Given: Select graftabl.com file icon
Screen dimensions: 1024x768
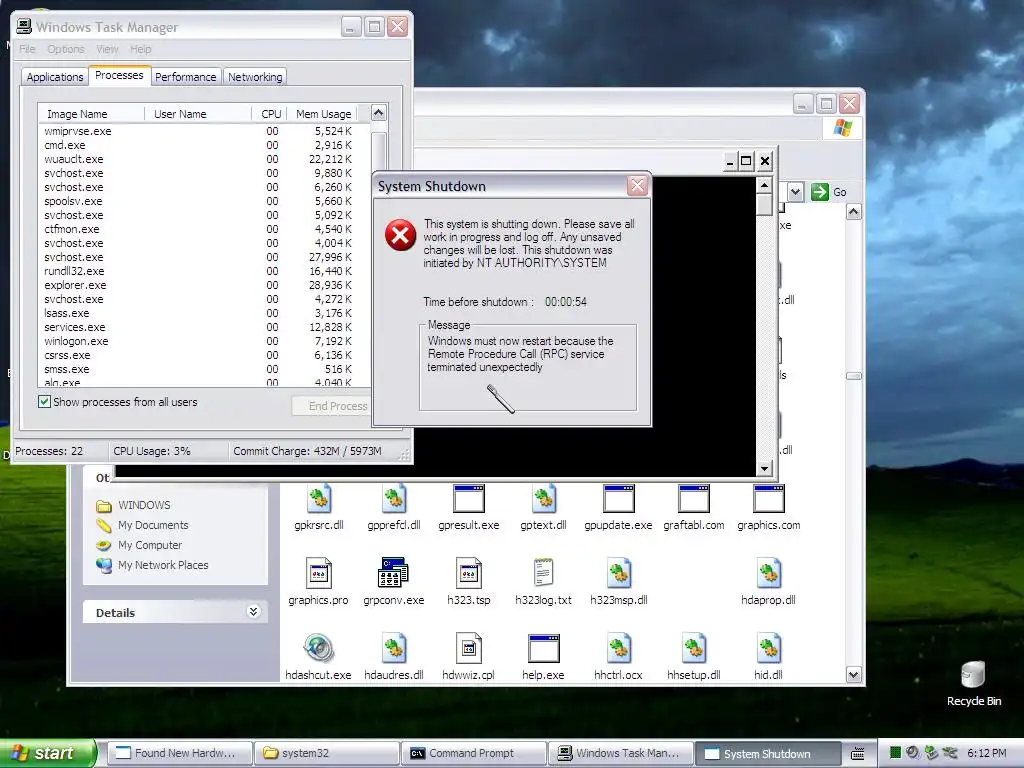Looking at the screenshot, I should click(694, 500).
